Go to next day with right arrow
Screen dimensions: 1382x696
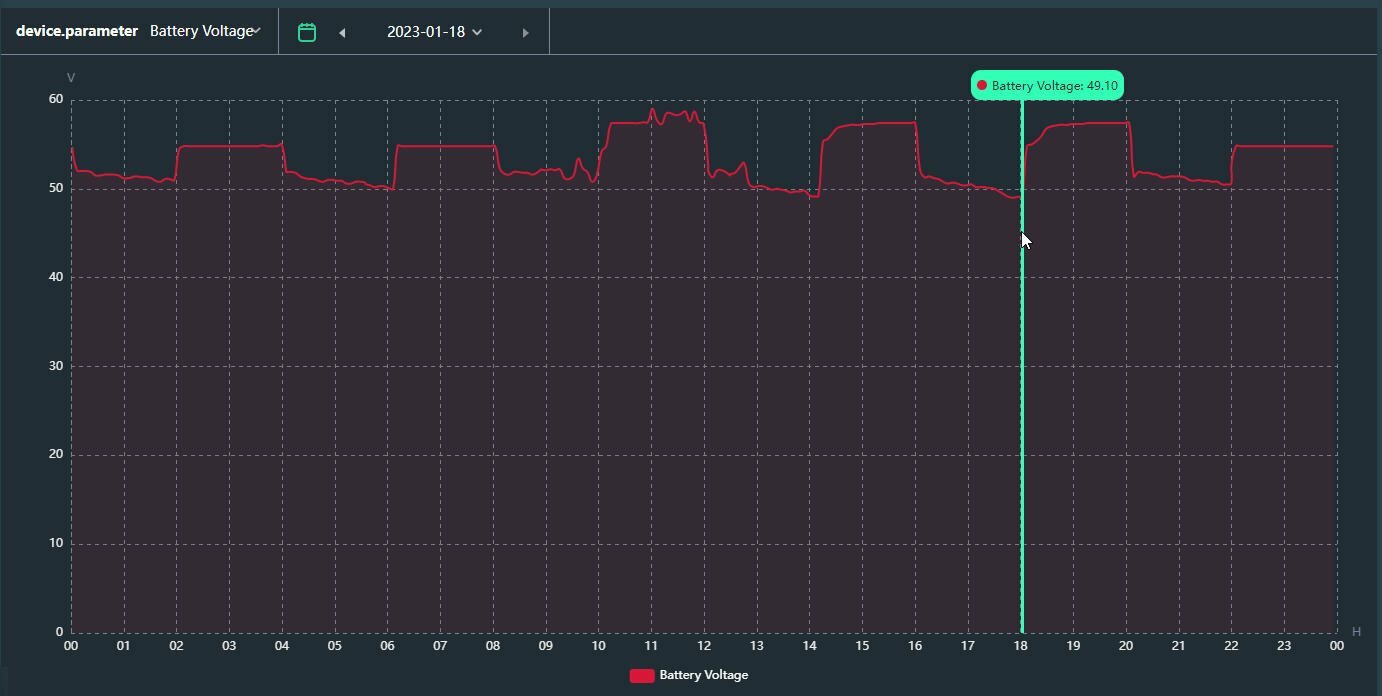pos(526,33)
